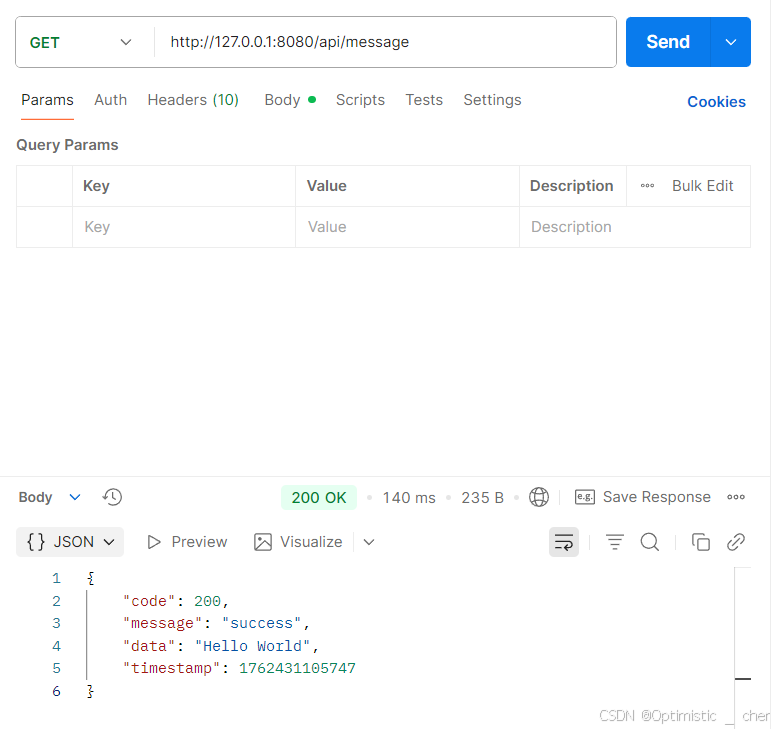
Task: Click the Query Params heading
Action: coord(67,145)
